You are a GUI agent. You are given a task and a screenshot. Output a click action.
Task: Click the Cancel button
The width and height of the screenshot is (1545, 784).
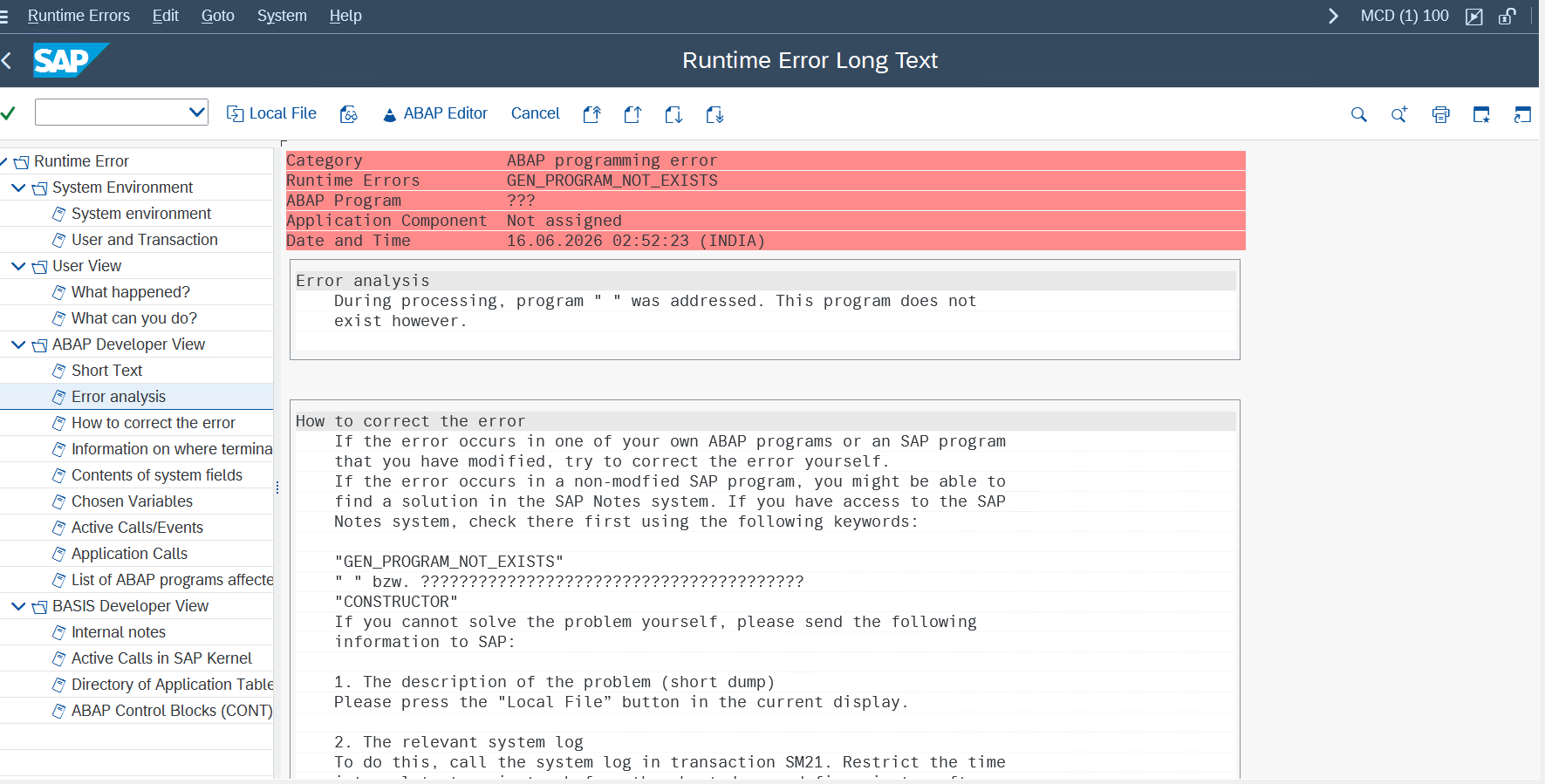coord(535,113)
